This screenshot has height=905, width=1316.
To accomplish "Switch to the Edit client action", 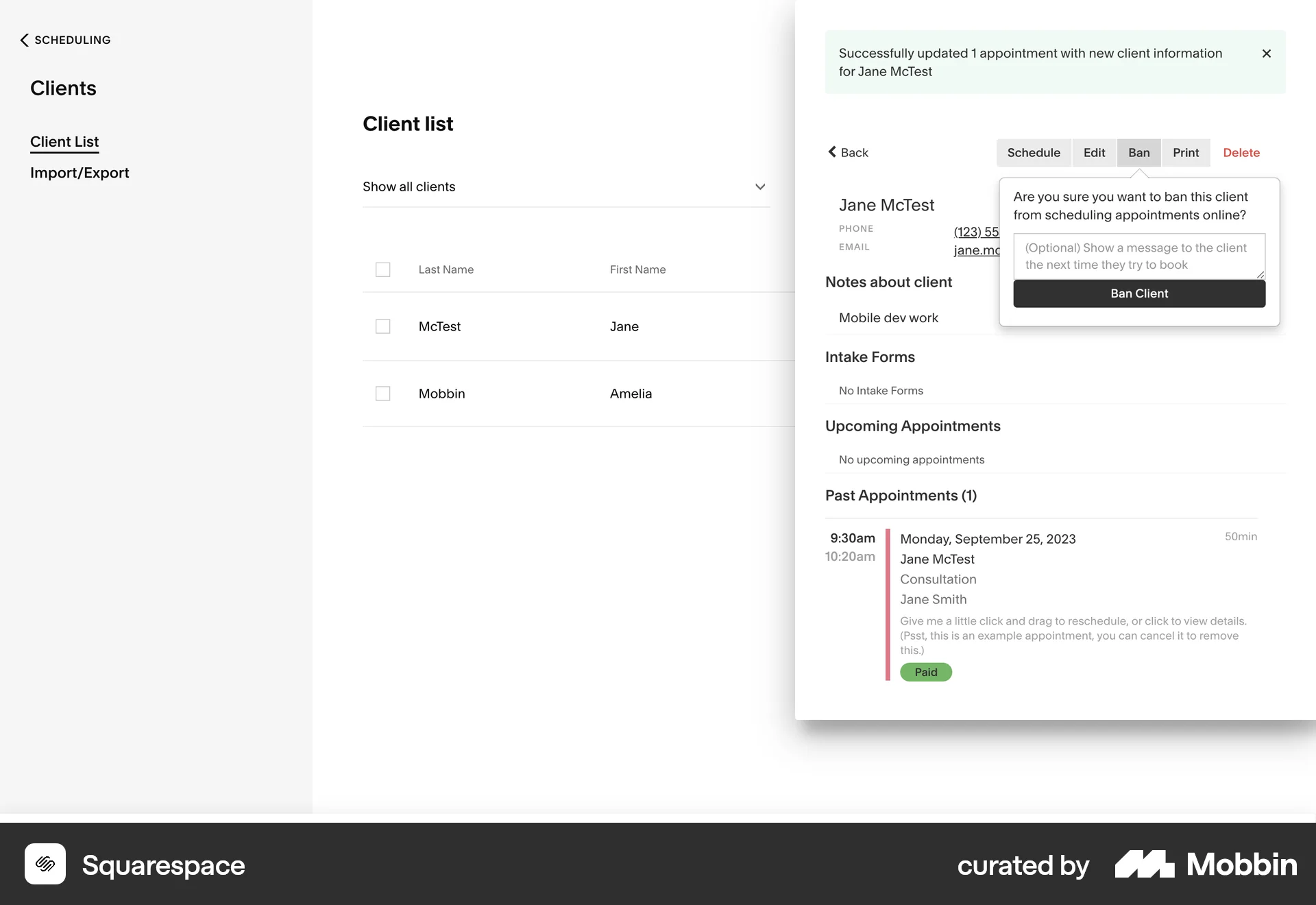I will point(1094,152).
